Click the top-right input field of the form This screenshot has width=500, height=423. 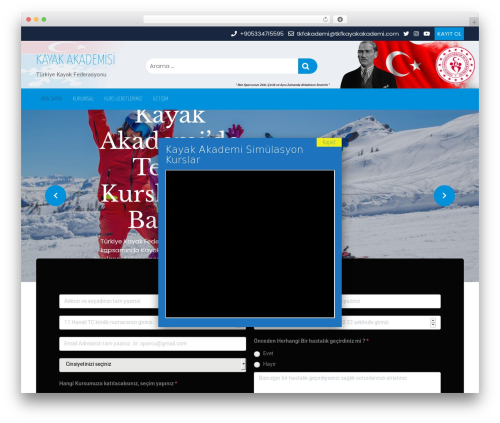point(391,301)
